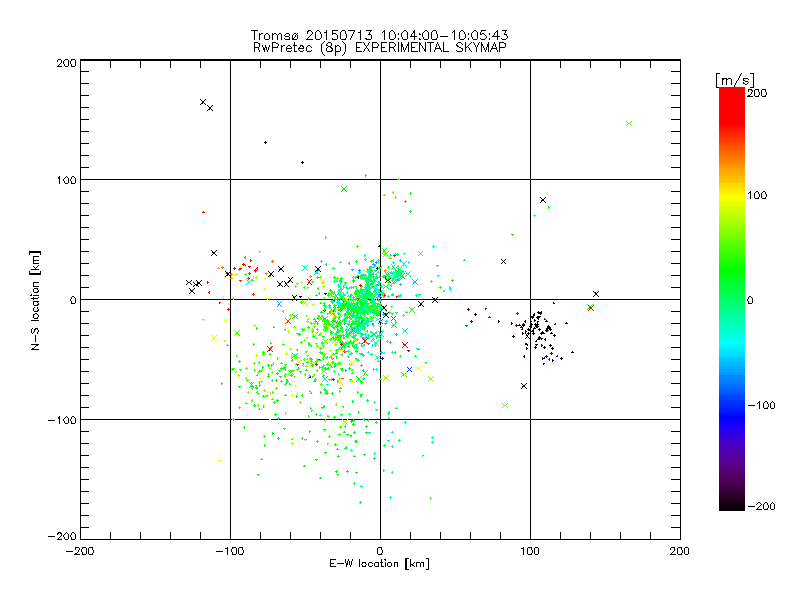The width and height of the screenshot is (800, 600).
Task: Click the velocity color scale bar
Action: tap(732, 299)
